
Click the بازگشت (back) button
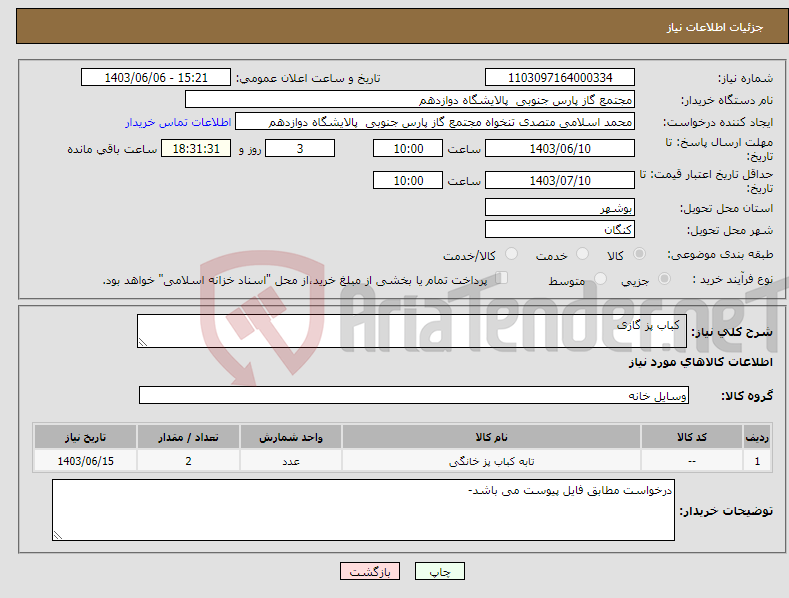click(370, 571)
